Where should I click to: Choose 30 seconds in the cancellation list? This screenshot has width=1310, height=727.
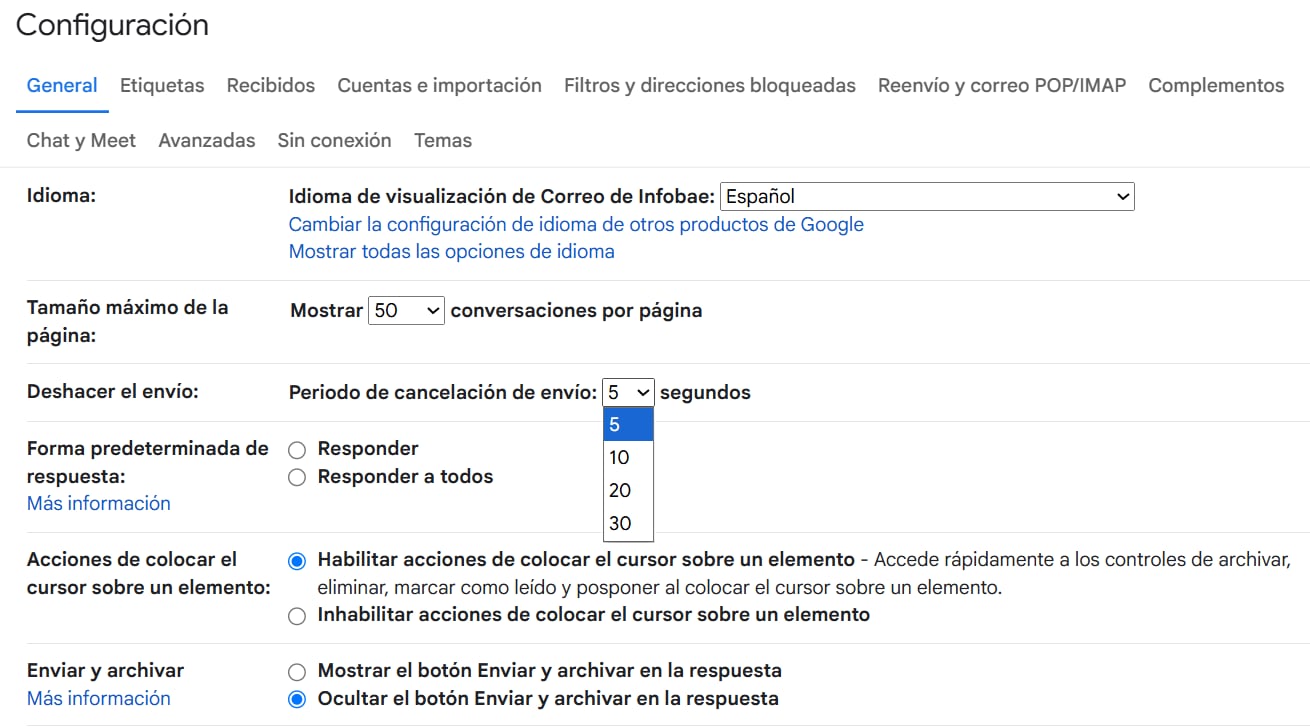tap(628, 524)
